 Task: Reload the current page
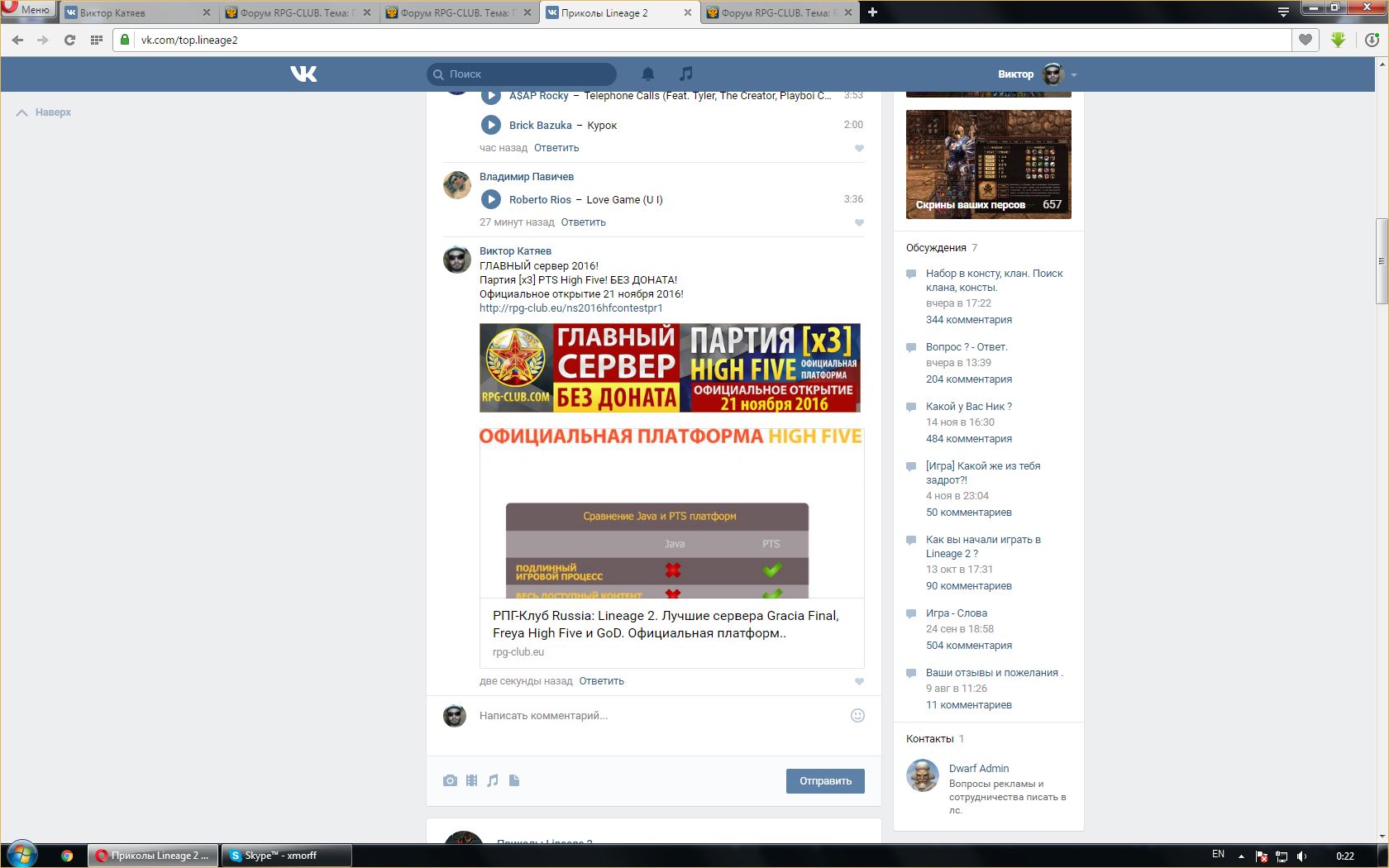pos(69,40)
